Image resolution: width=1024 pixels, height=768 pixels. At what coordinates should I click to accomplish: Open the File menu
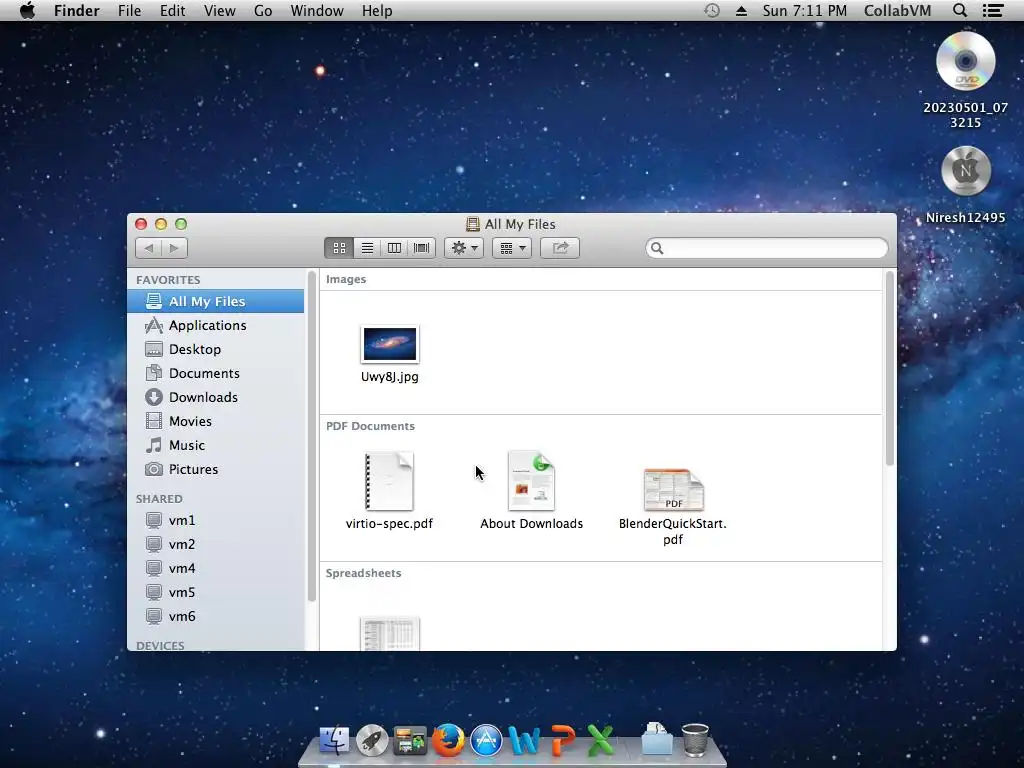click(129, 10)
